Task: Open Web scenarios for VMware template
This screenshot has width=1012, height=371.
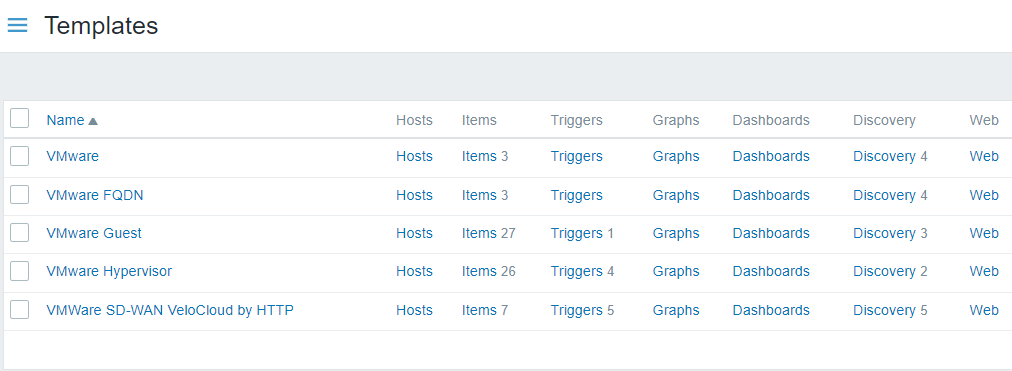Action: point(984,156)
